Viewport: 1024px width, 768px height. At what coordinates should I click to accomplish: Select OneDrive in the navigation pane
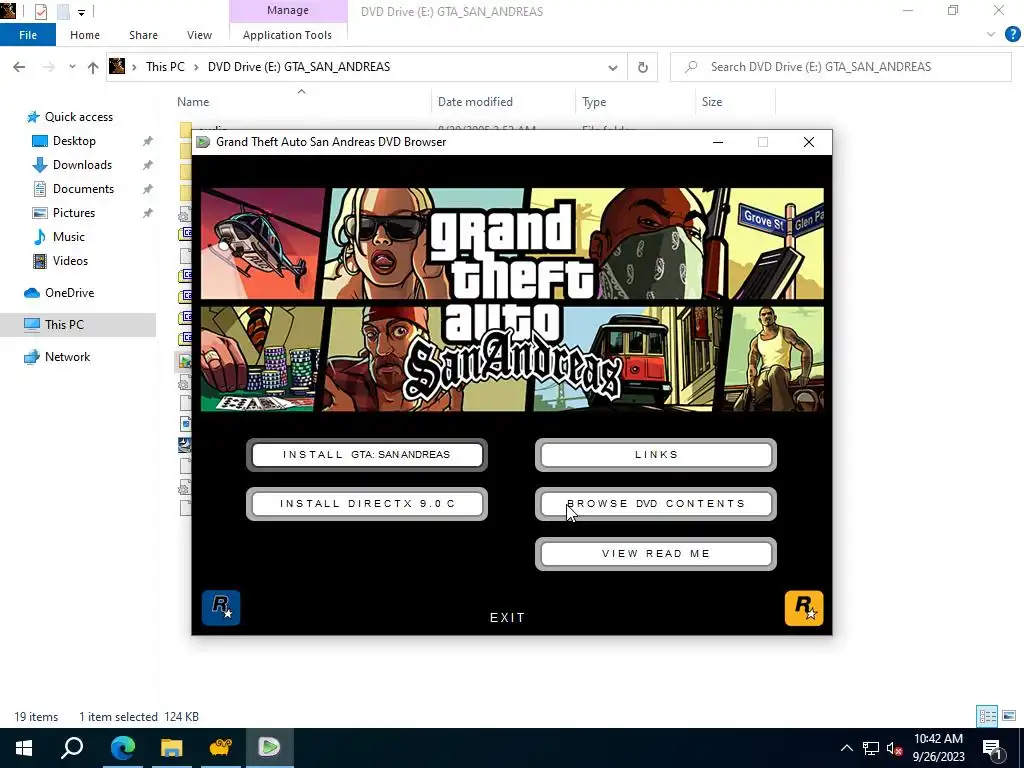[69, 293]
